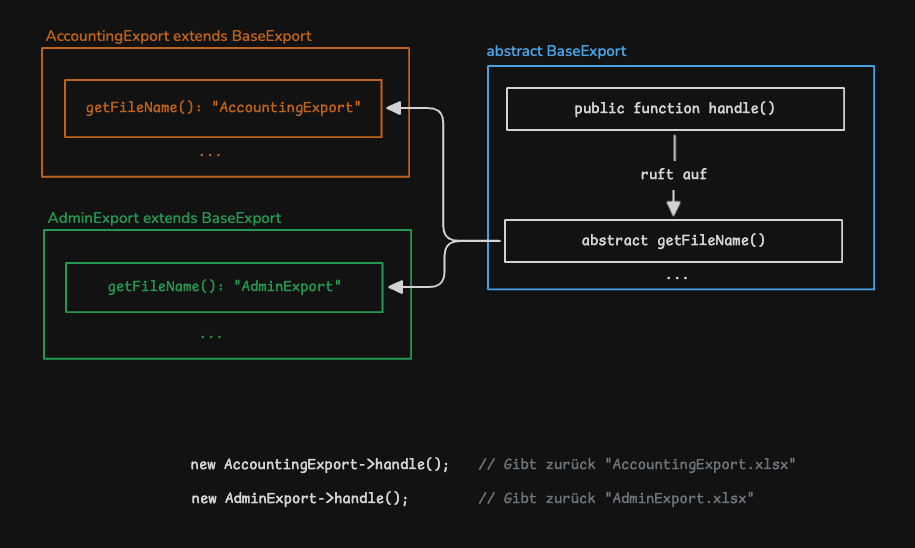Select the orange getFileName(): "AccountingExport" box
Image resolution: width=915 pixels, height=548 pixels.
pos(223,108)
